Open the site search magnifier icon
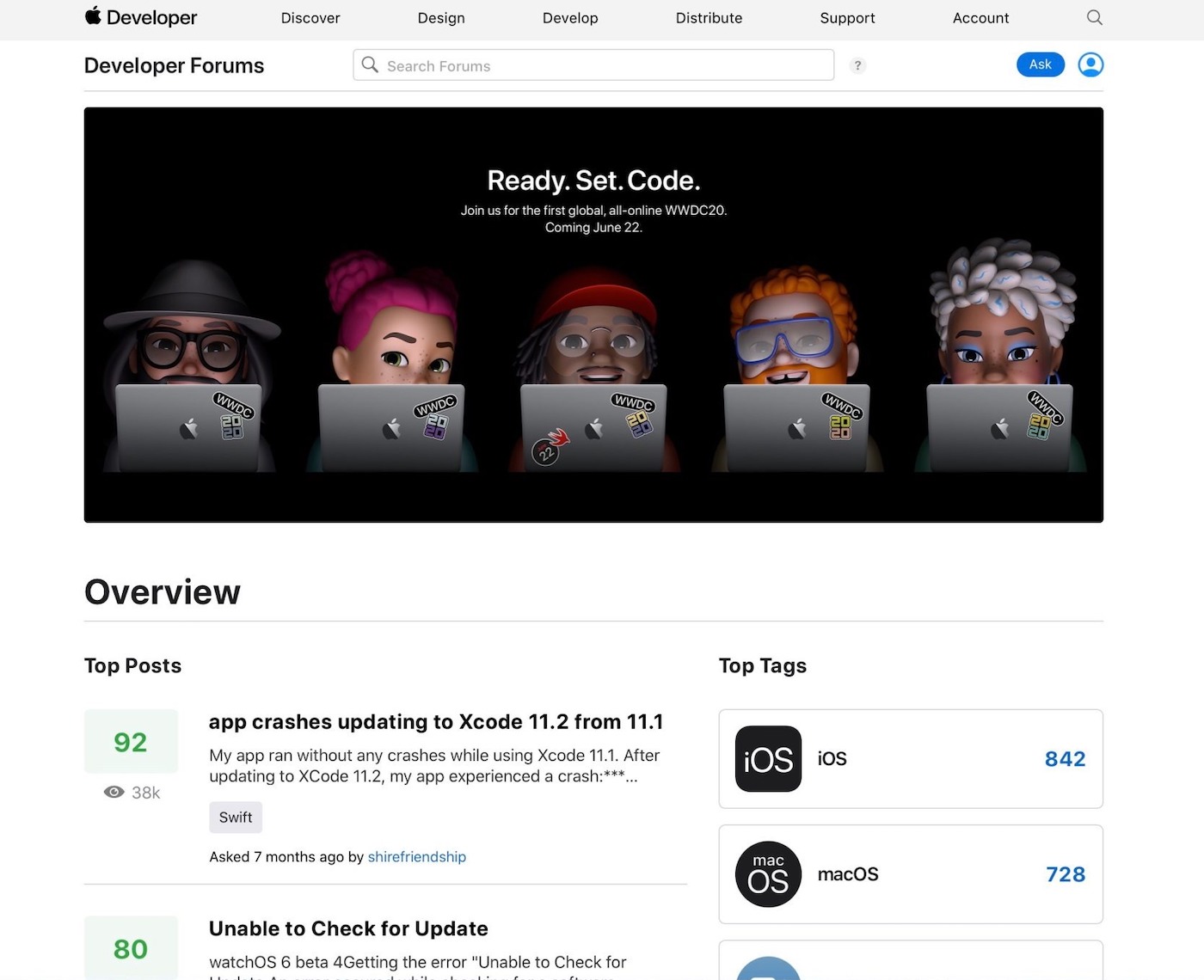This screenshot has width=1204, height=980. click(x=1094, y=17)
